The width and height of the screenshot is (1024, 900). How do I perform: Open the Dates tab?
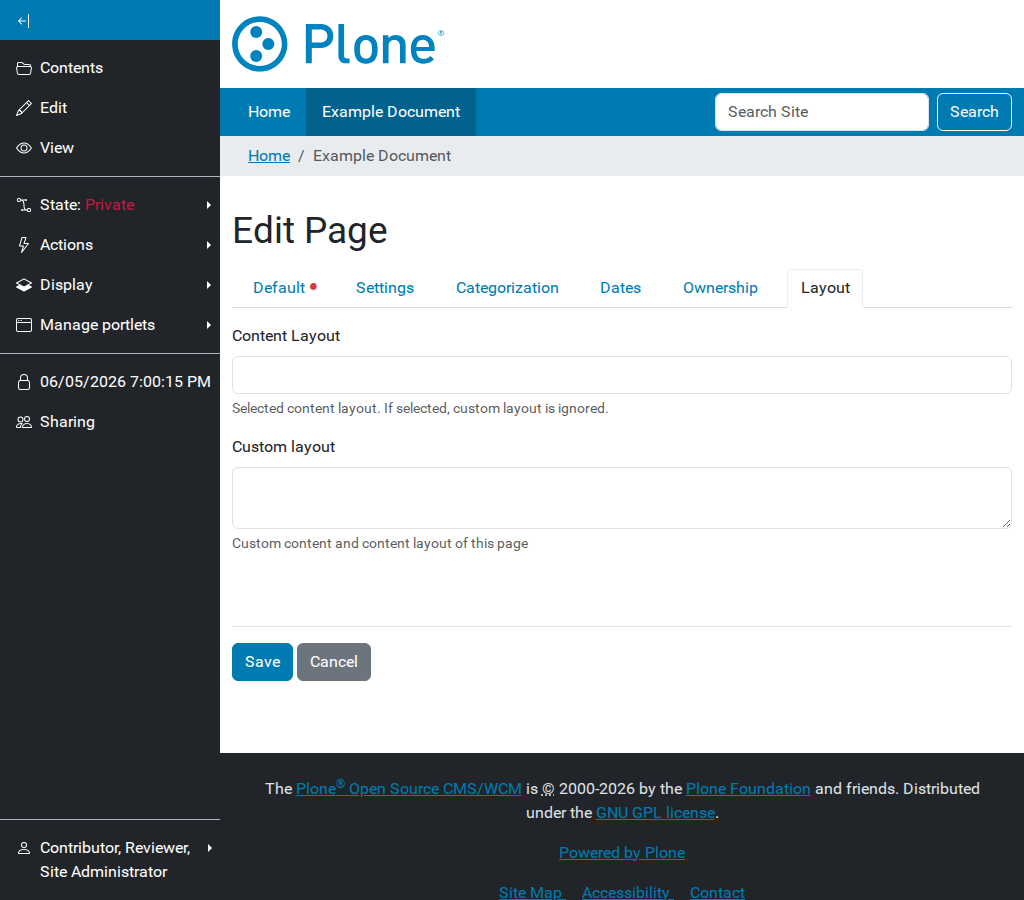pos(620,288)
